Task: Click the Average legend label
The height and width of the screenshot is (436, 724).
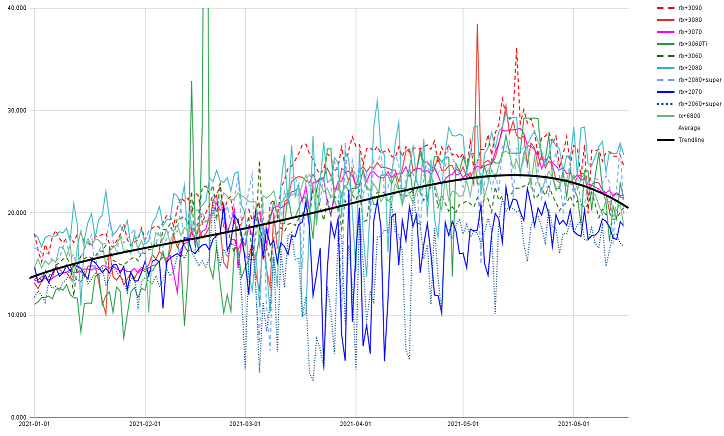Action: click(689, 128)
